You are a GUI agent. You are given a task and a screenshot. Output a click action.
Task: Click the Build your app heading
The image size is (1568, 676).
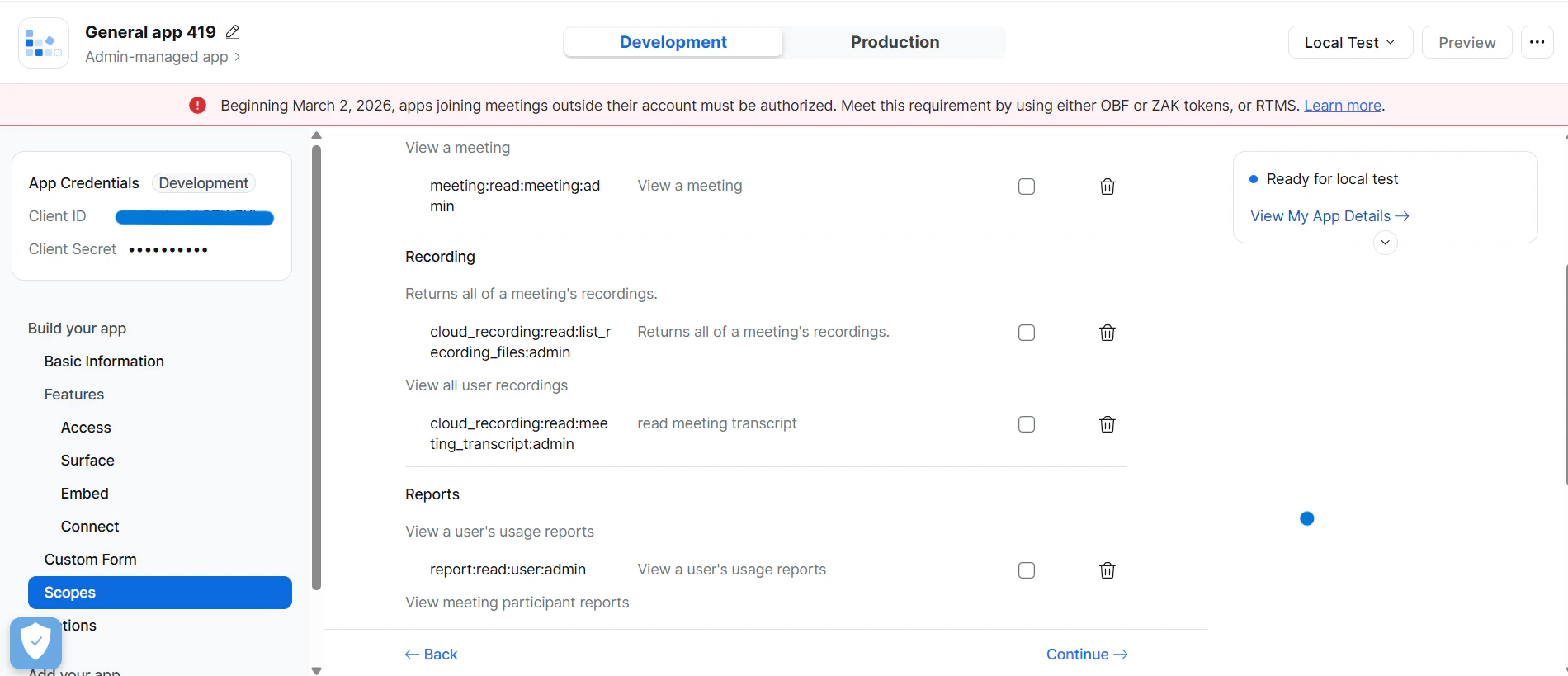tap(77, 329)
